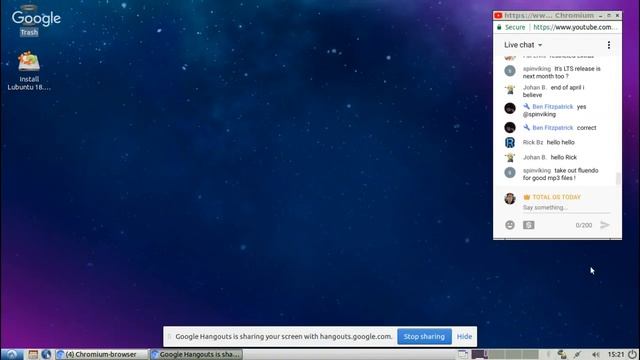The height and width of the screenshot is (360, 640).
Task: Click the Hide link in the sharing bar
Action: (x=464, y=336)
